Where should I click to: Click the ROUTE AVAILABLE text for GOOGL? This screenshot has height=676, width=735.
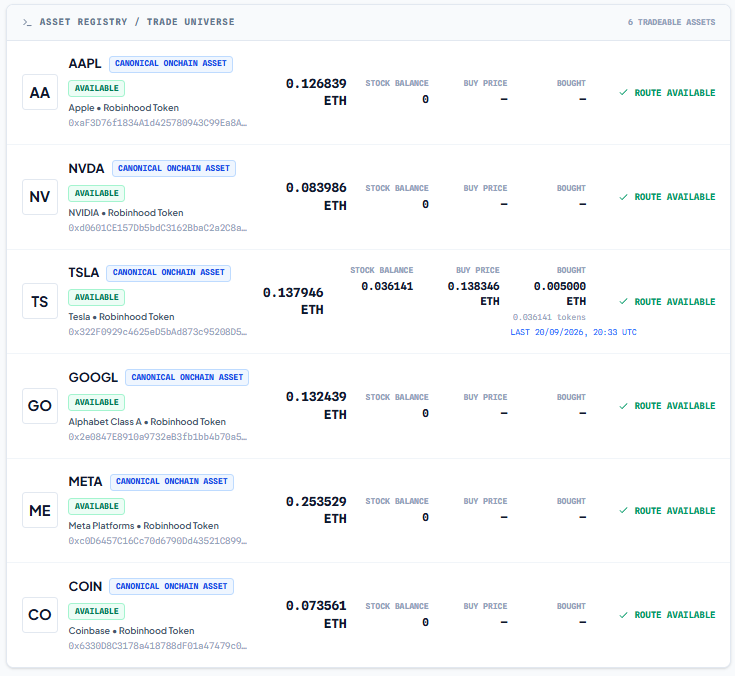675,406
